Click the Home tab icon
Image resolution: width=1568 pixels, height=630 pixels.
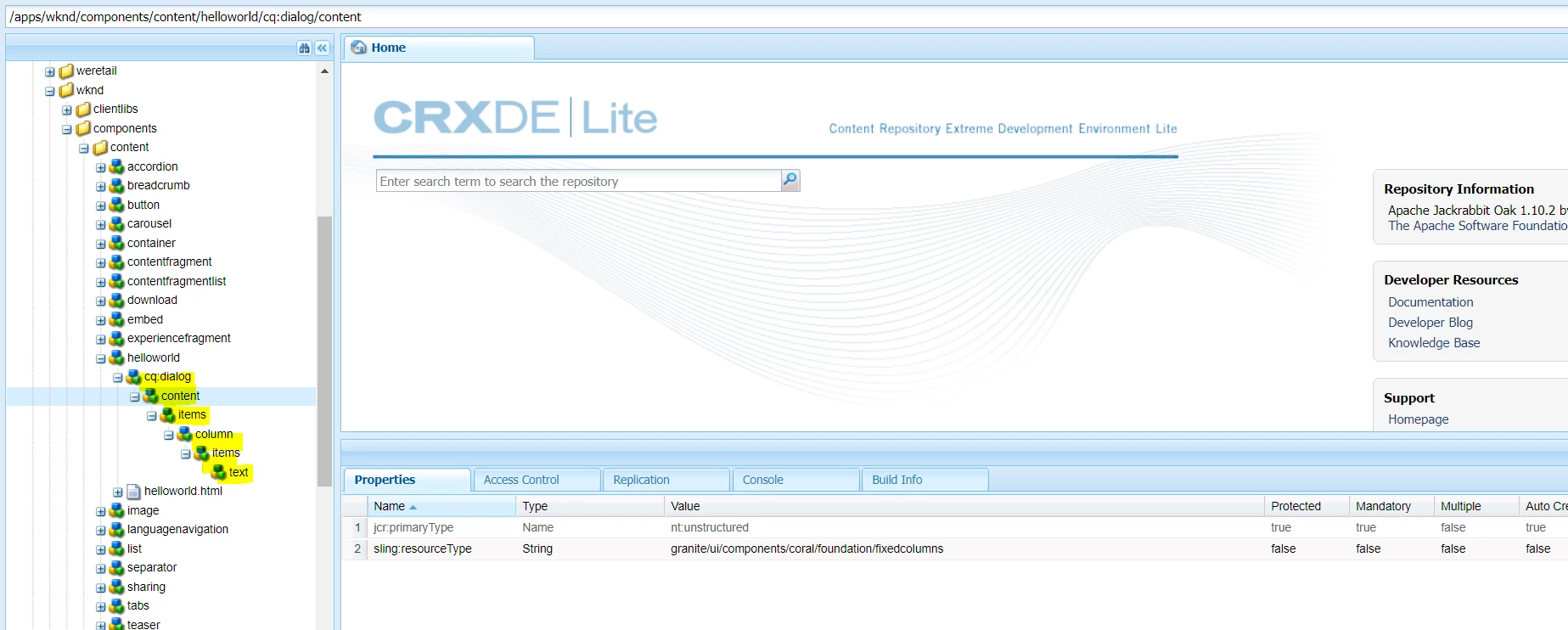359,48
